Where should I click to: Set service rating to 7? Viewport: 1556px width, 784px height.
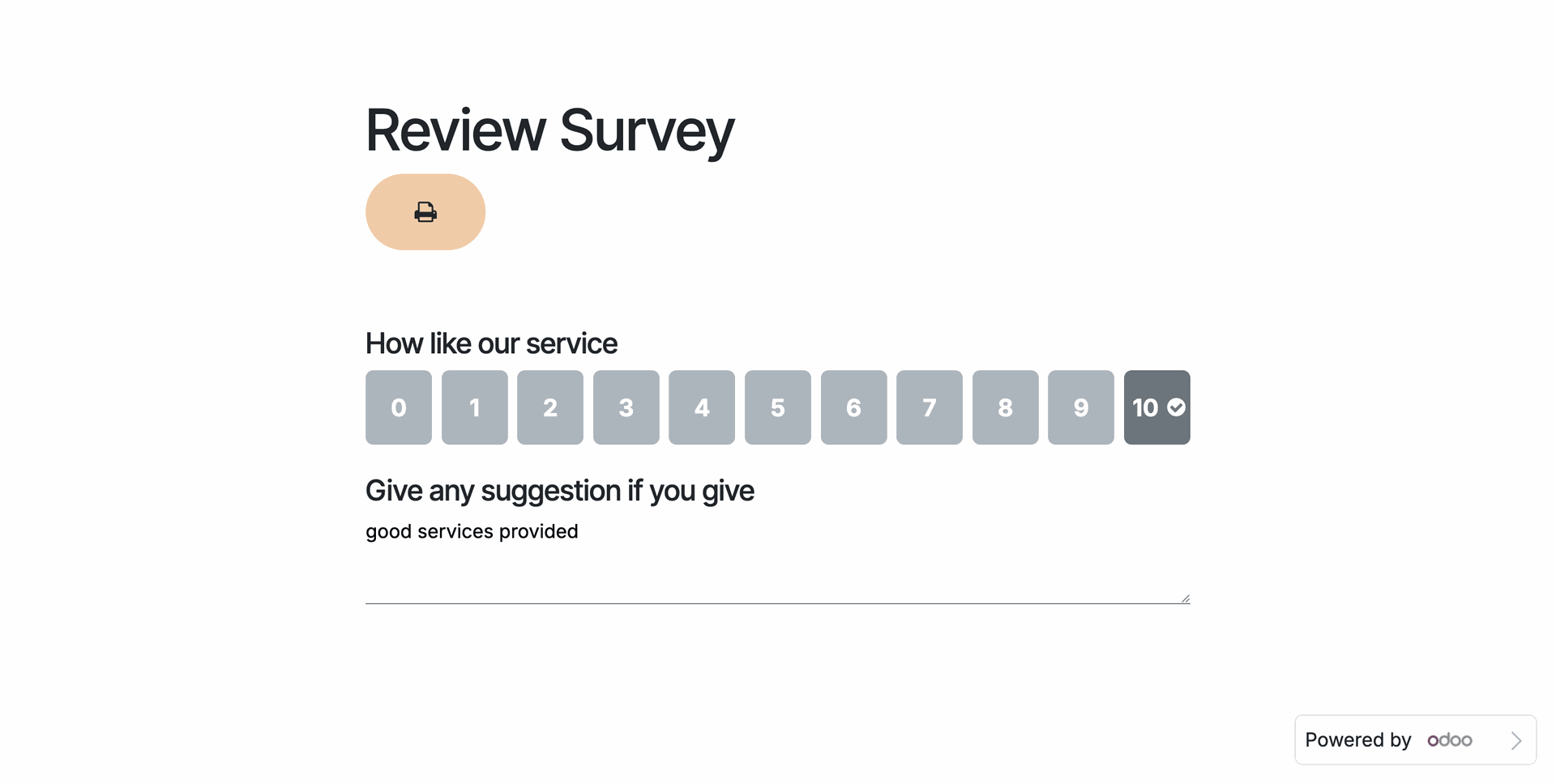[x=930, y=407]
